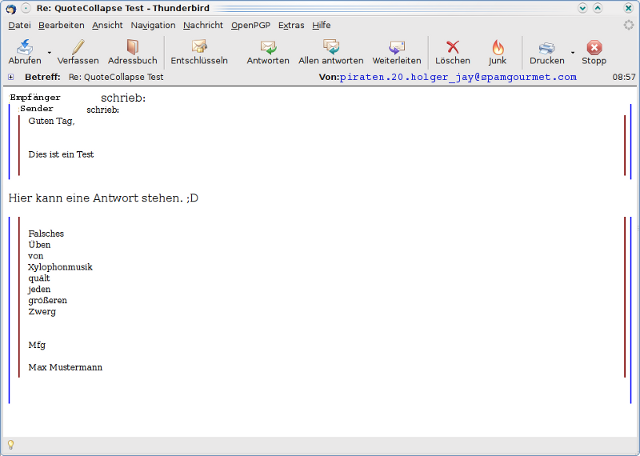This screenshot has width=640, height=456.
Task: Click the sender email address link
Action: click(x=458, y=77)
